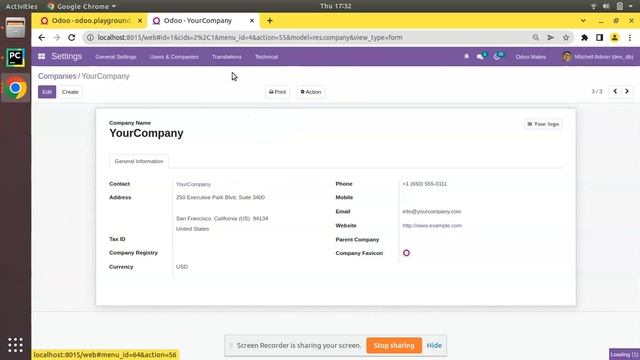Open the notifications bell icon

coord(467,56)
